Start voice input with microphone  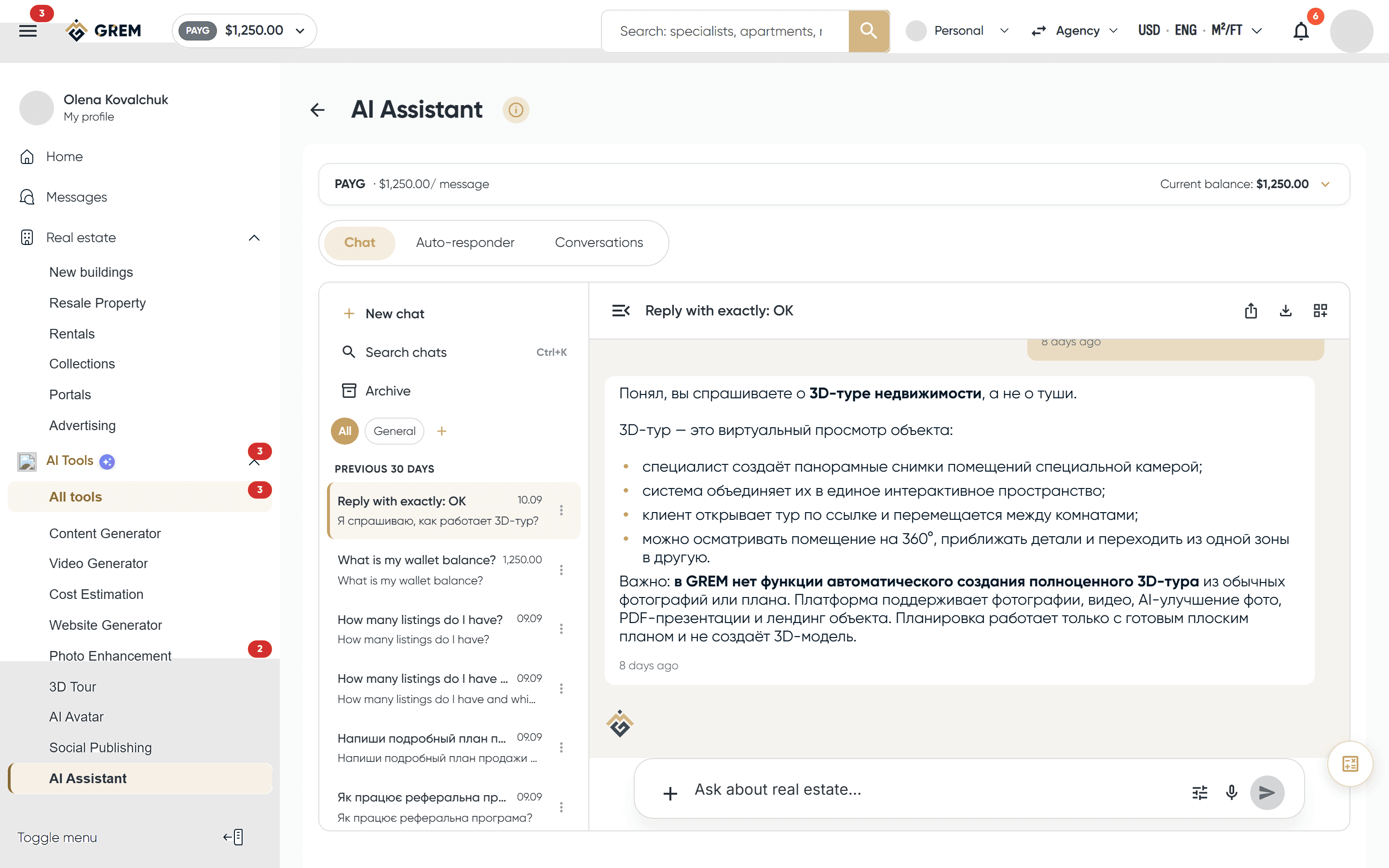pos(1231,793)
